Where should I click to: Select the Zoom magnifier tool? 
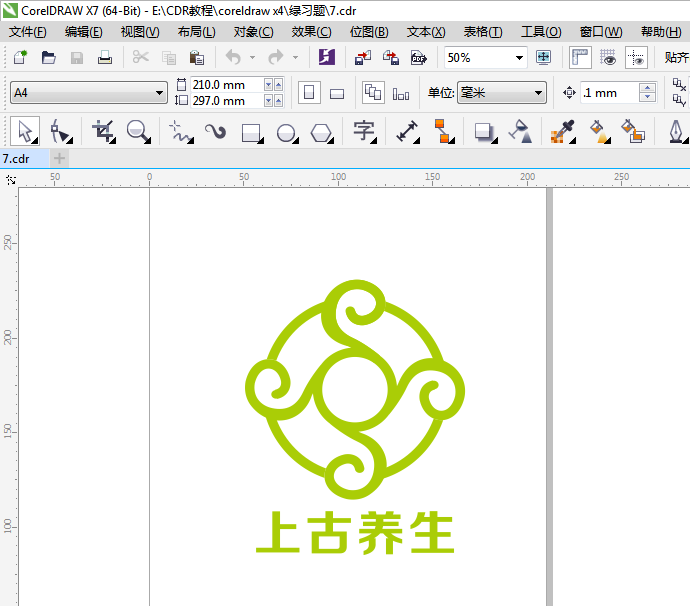(138, 131)
